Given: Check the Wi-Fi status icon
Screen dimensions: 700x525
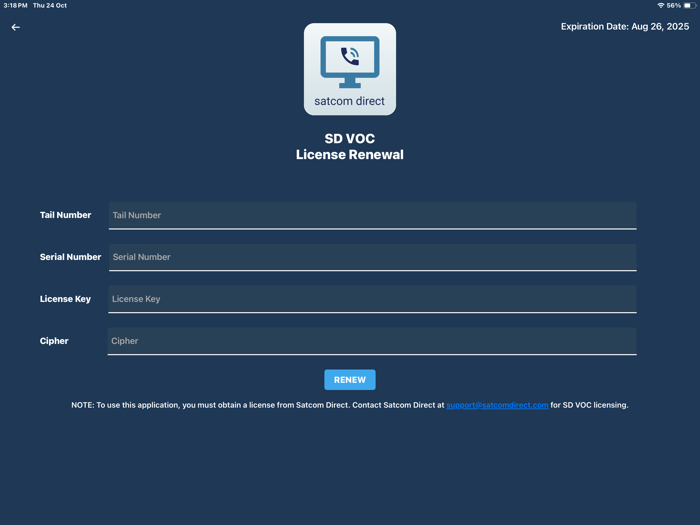Looking at the screenshot, I should pos(661,5).
